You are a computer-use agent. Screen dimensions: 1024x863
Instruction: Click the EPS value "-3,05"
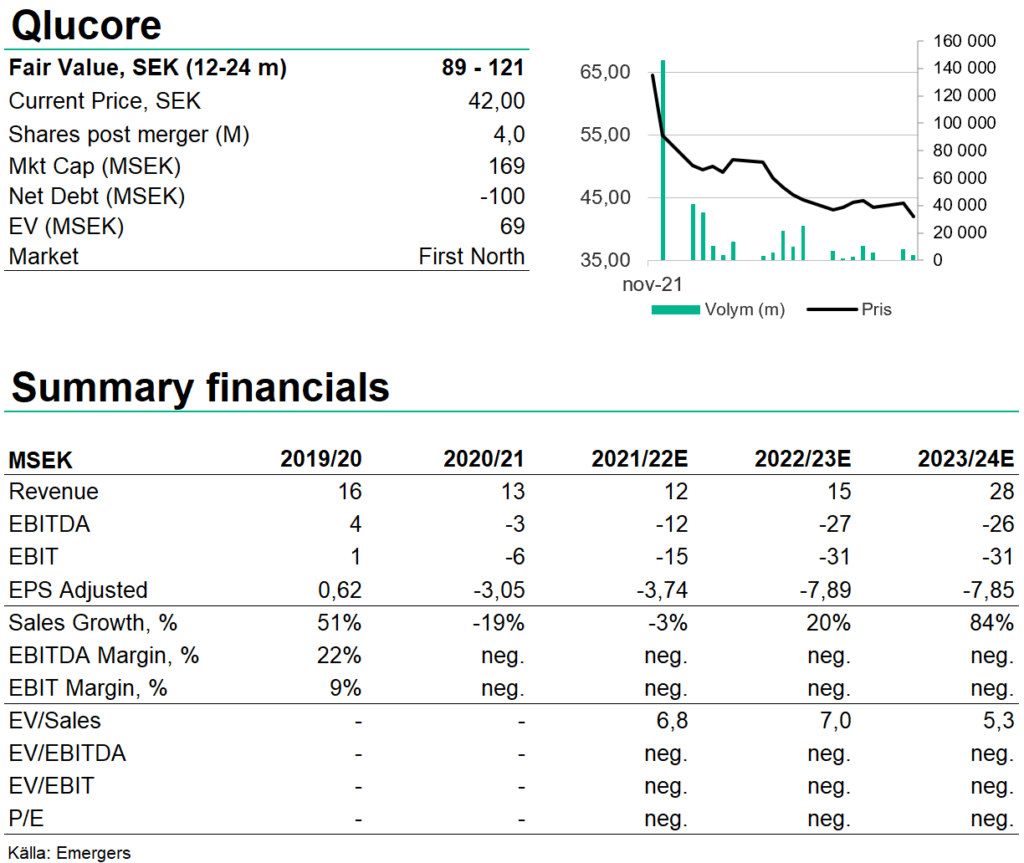499,590
